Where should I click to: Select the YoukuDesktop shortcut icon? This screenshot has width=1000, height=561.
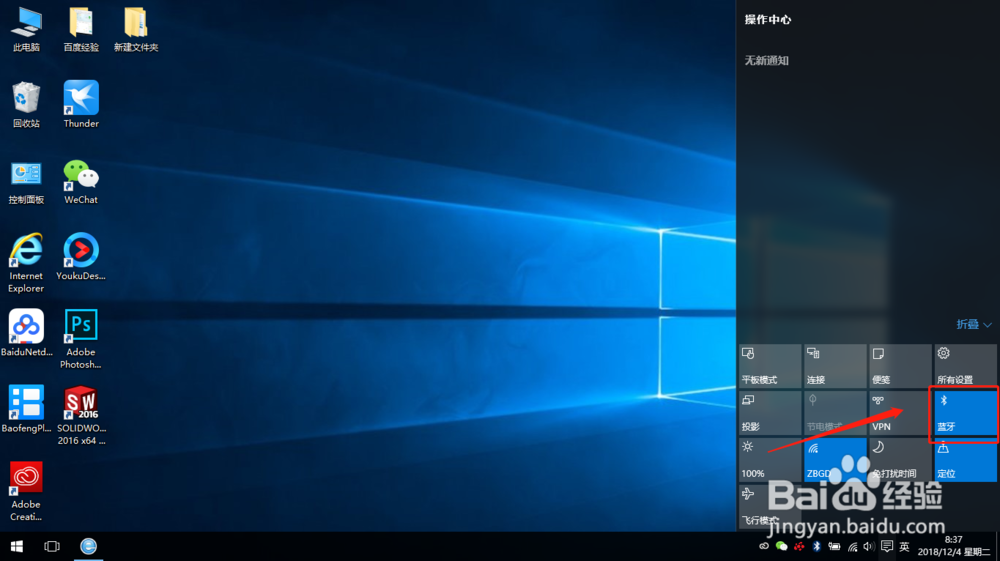81,257
